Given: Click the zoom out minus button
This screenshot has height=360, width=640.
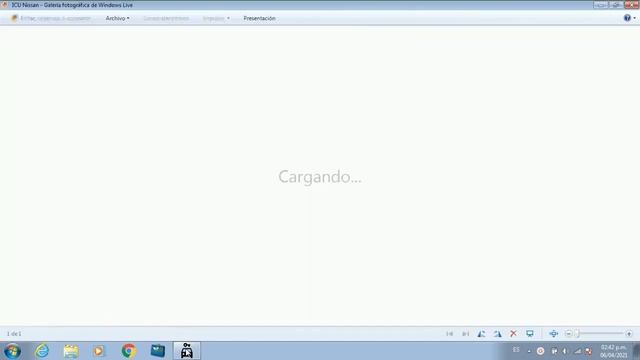Looking at the screenshot, I should 569,334.
